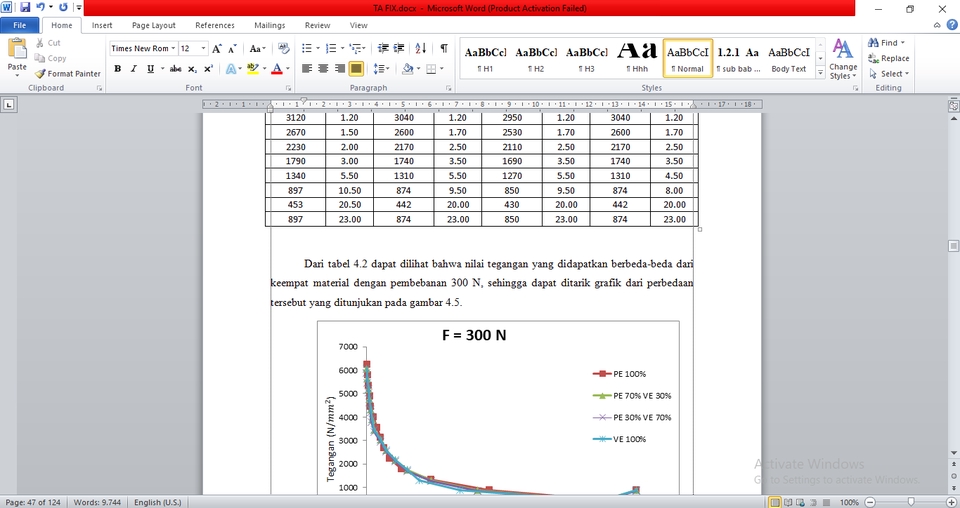
Task: Toggle Underline formatting
Action: coord(150,69)
